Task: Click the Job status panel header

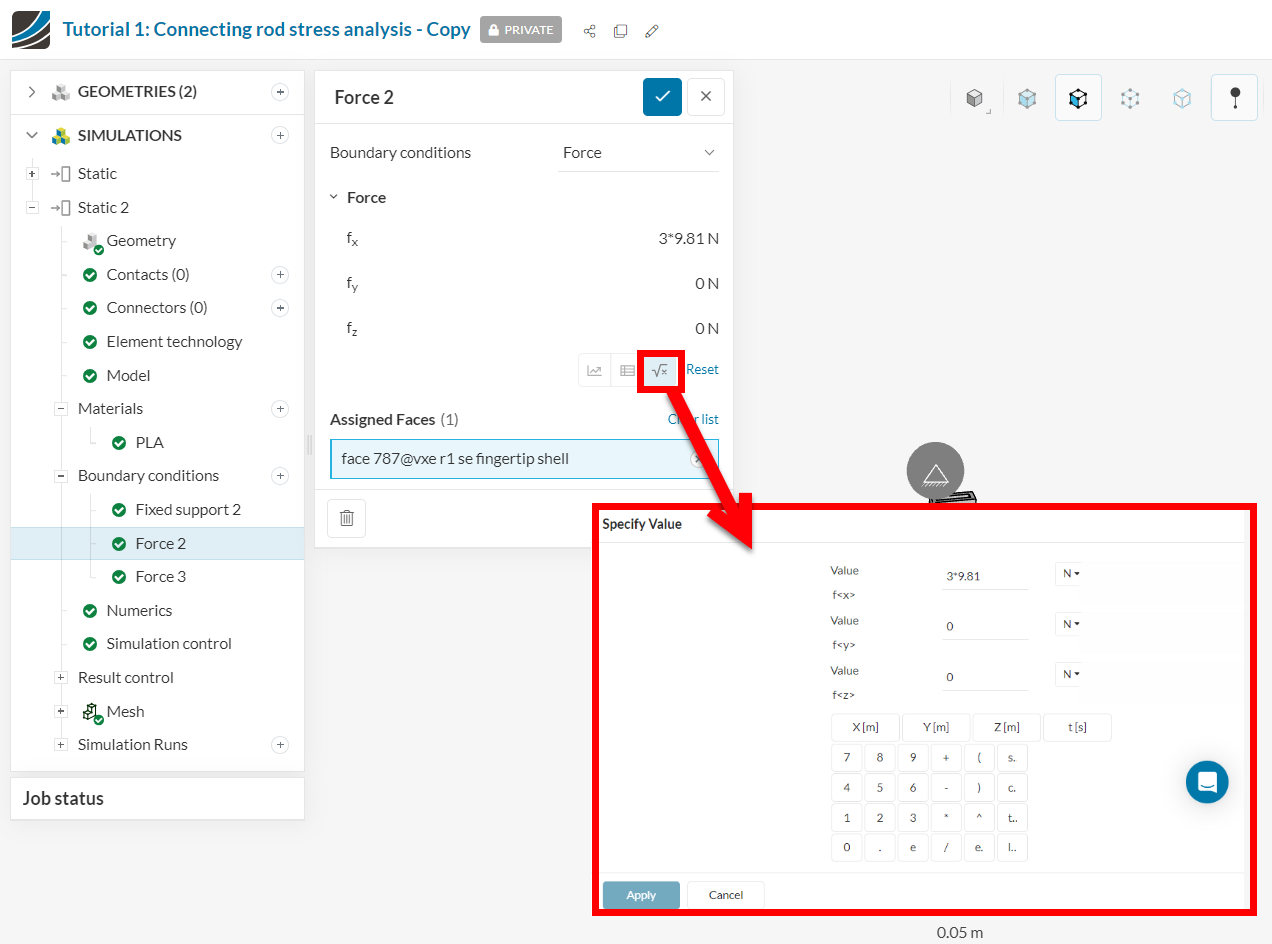Action: pyautogui.click(x=157, y=799)
